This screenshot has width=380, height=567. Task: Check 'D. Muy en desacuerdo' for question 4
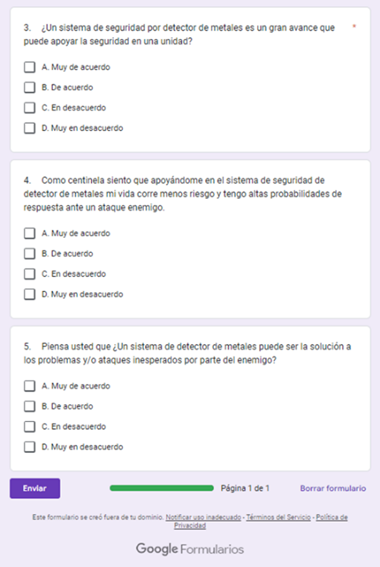[x=30, y=294]
